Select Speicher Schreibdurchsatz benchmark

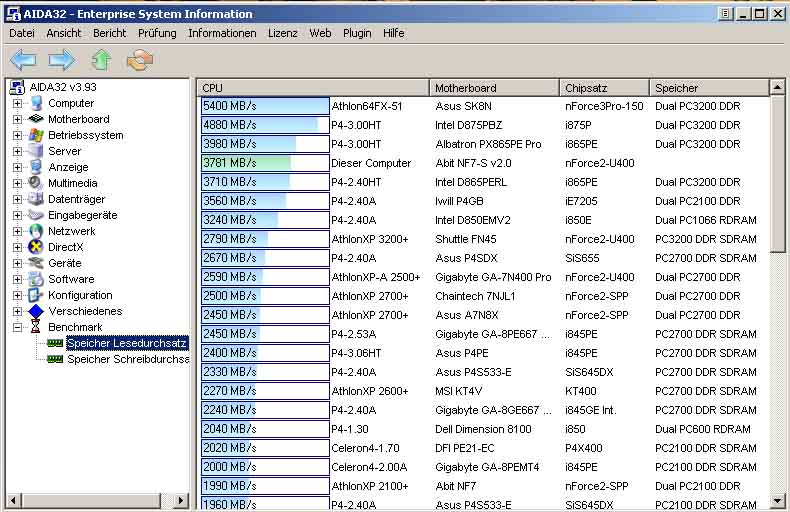(128, 359)
